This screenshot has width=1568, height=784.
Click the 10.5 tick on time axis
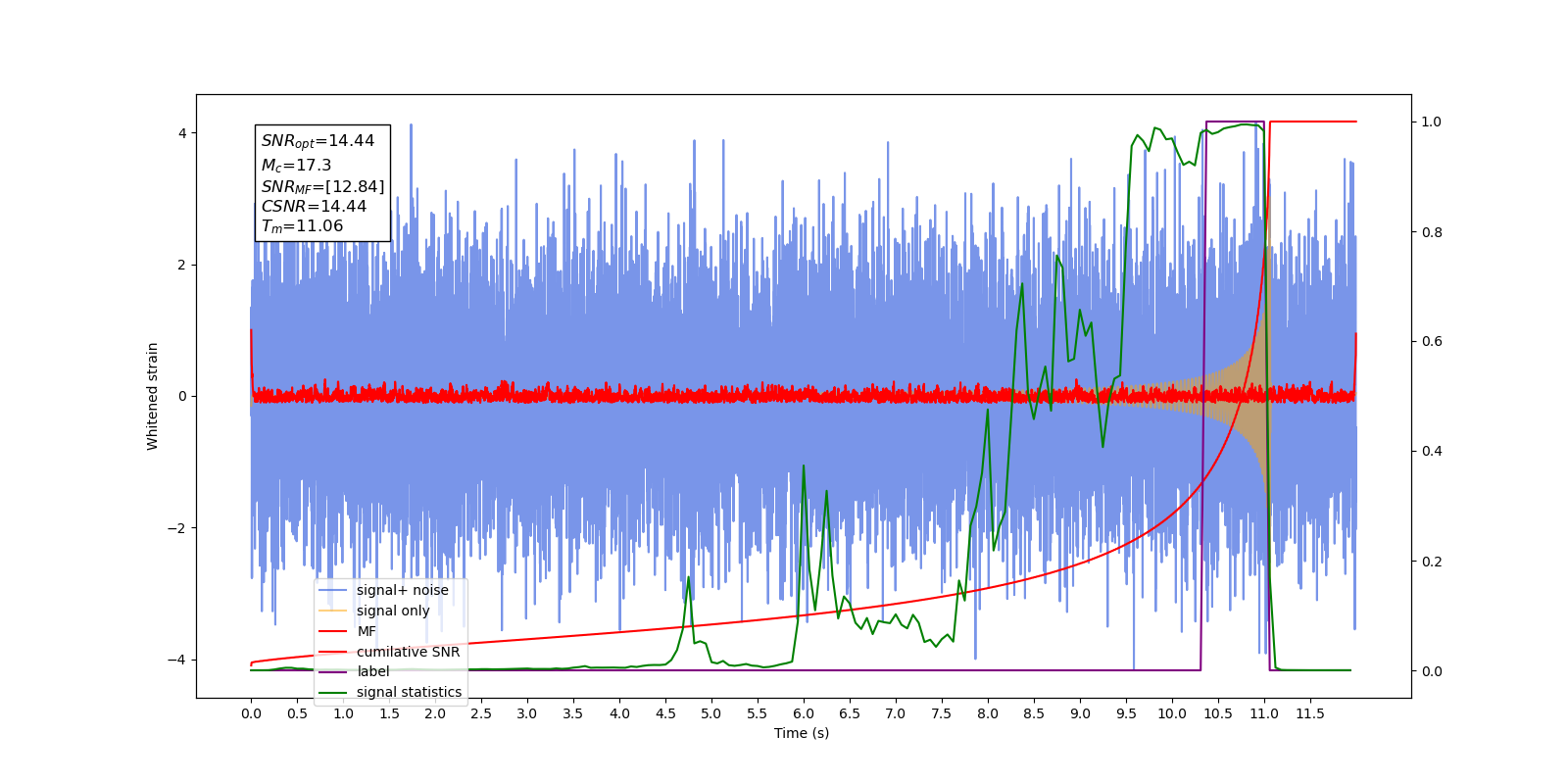1218,713
